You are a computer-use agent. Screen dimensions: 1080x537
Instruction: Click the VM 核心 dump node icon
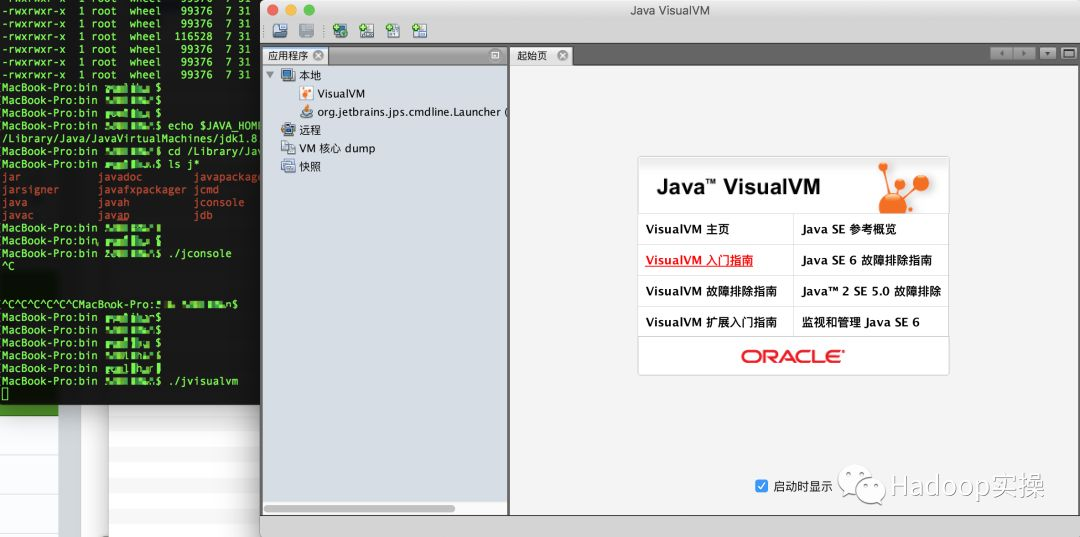pyautogui.click(x=288, y=148)
